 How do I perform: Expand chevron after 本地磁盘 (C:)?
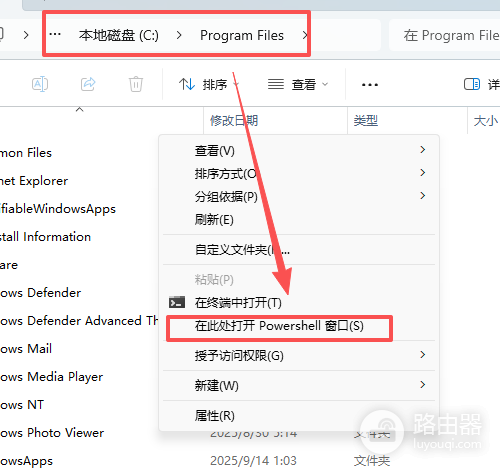179,35
